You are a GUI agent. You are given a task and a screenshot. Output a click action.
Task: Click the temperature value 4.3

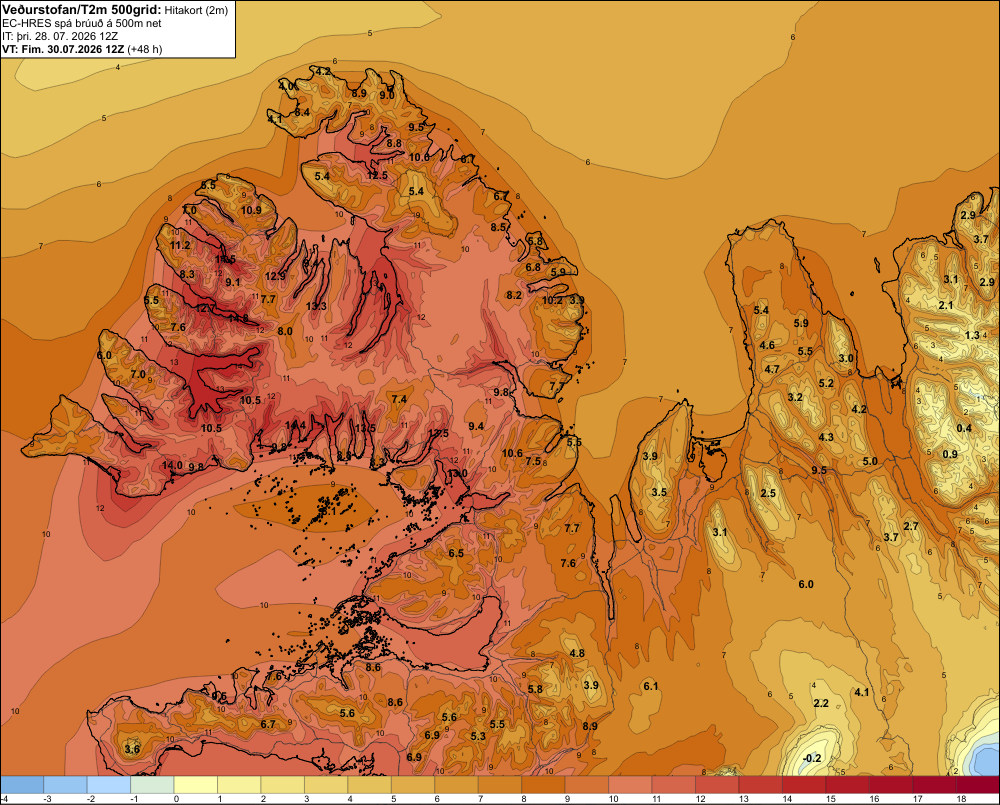coord(826,437)
